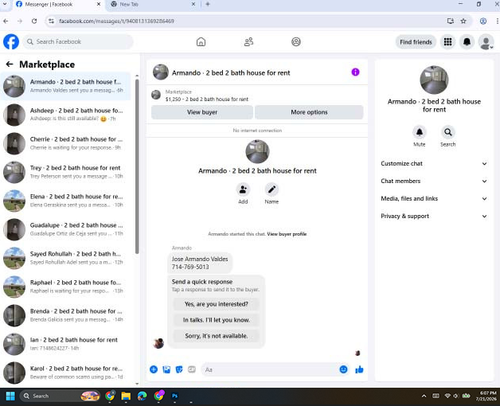Choose a GIF icon in composer
This screenshot has width=500, height=406.
pos(192,369)
